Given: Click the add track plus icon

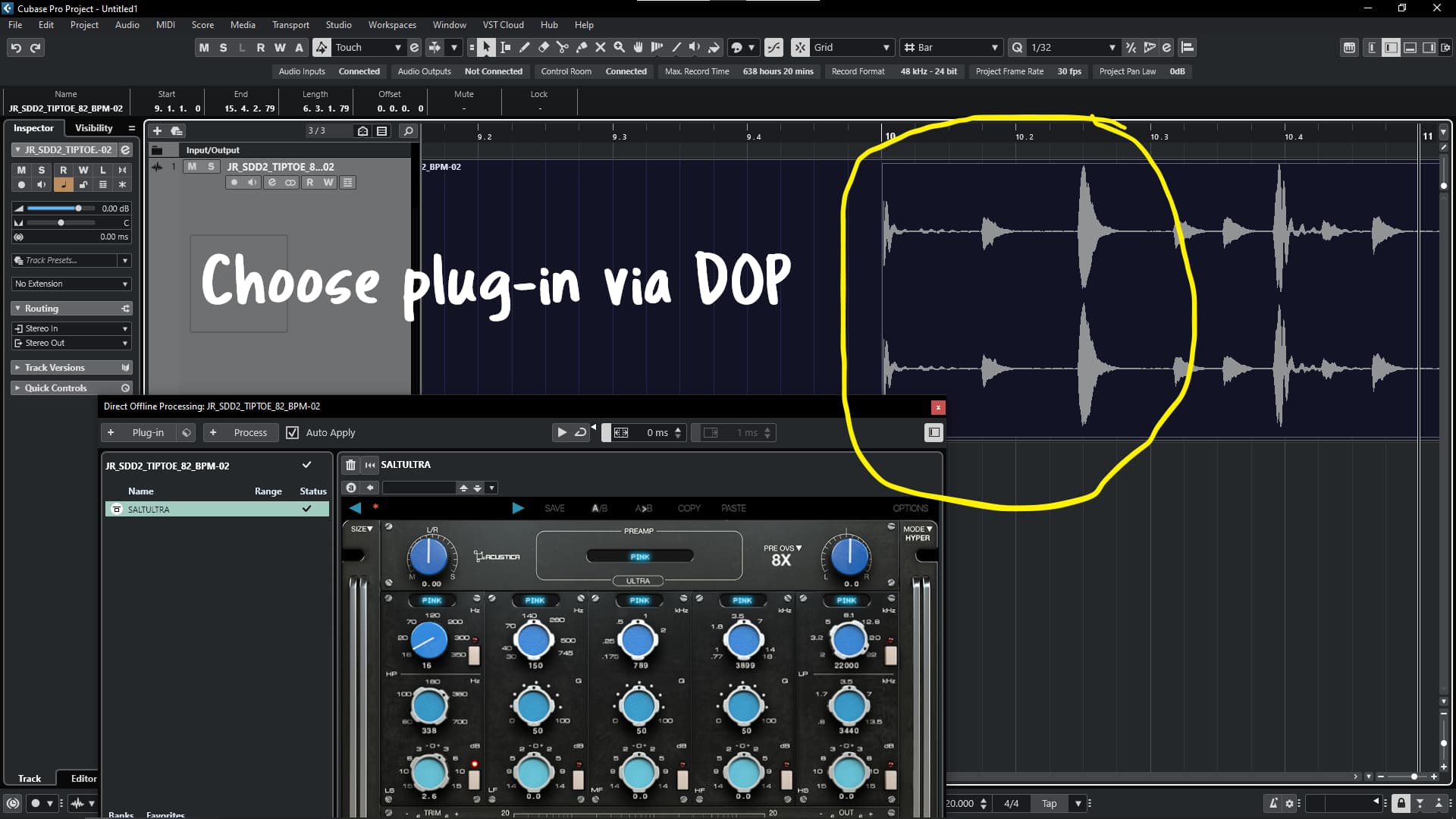Looking at the screenshot, I should click(x=157, y=130).
